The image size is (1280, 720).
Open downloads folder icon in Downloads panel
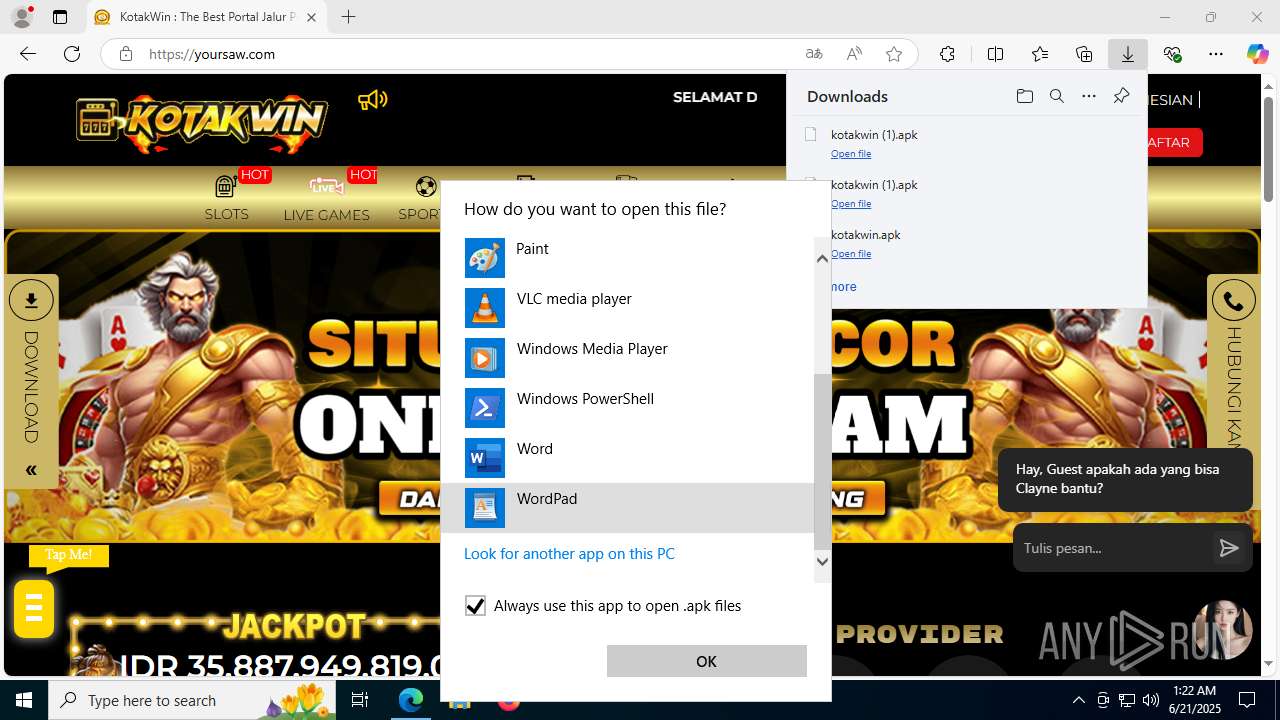[x=1024, y=96]
